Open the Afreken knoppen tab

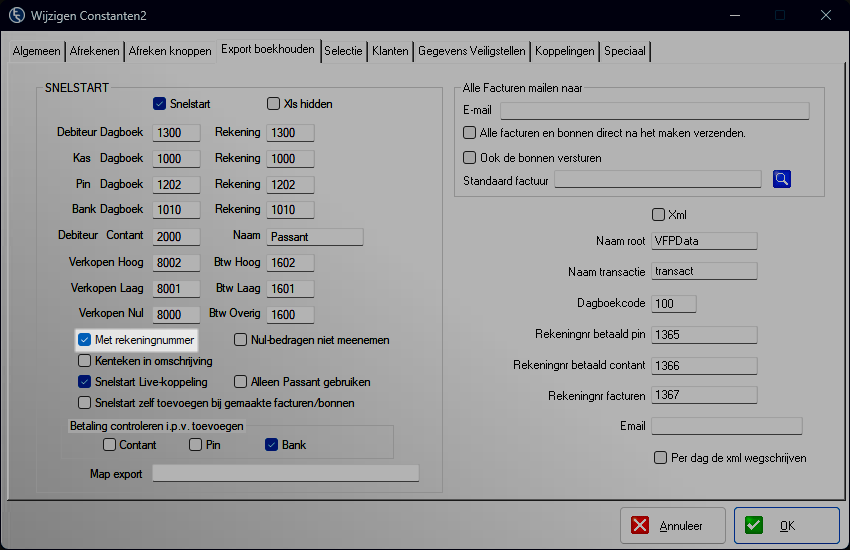pyautogui.click(x=170, y=51)
